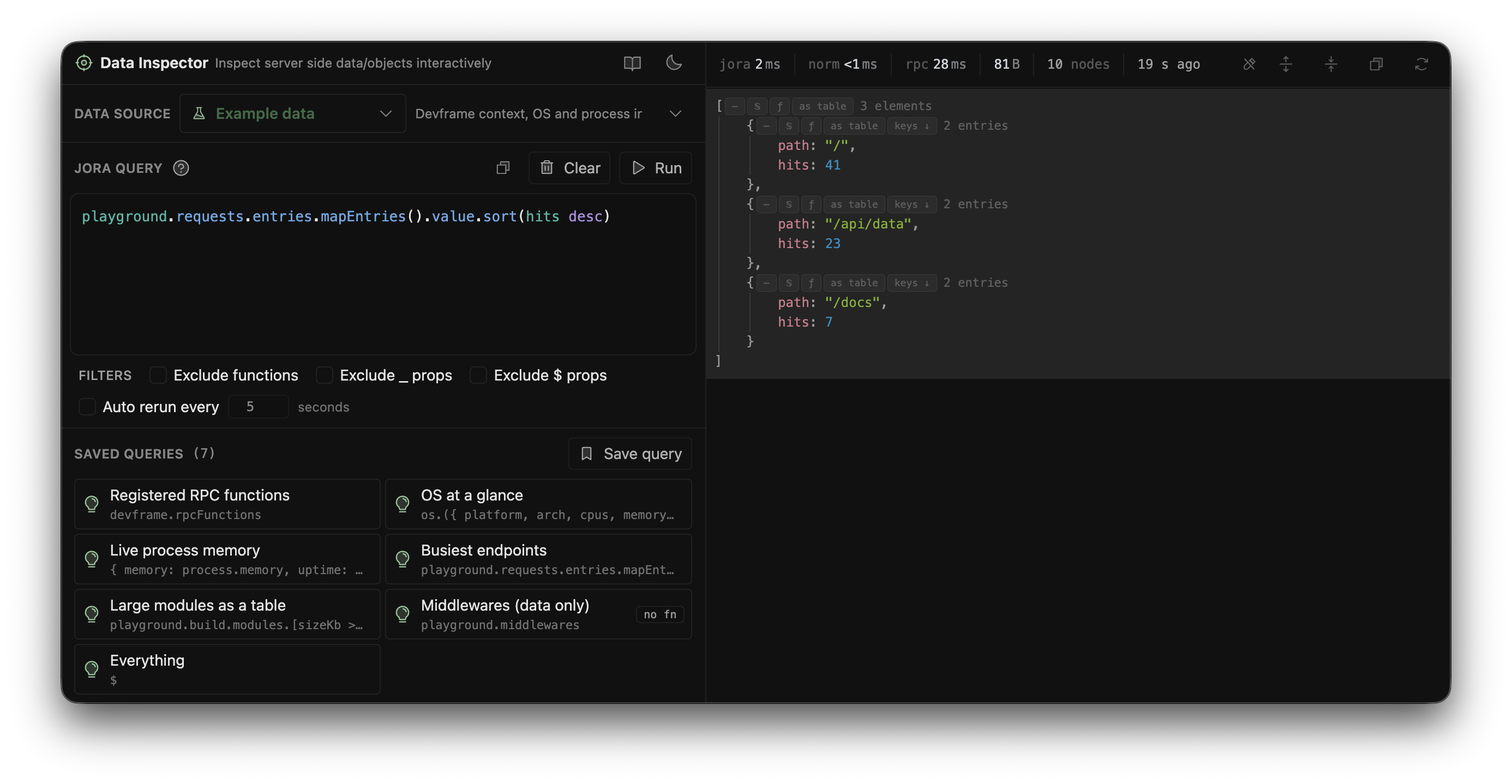Open the Example data source dropdown
The width and height of the screenshot is (1512, 784).
(x=292, y=114)
